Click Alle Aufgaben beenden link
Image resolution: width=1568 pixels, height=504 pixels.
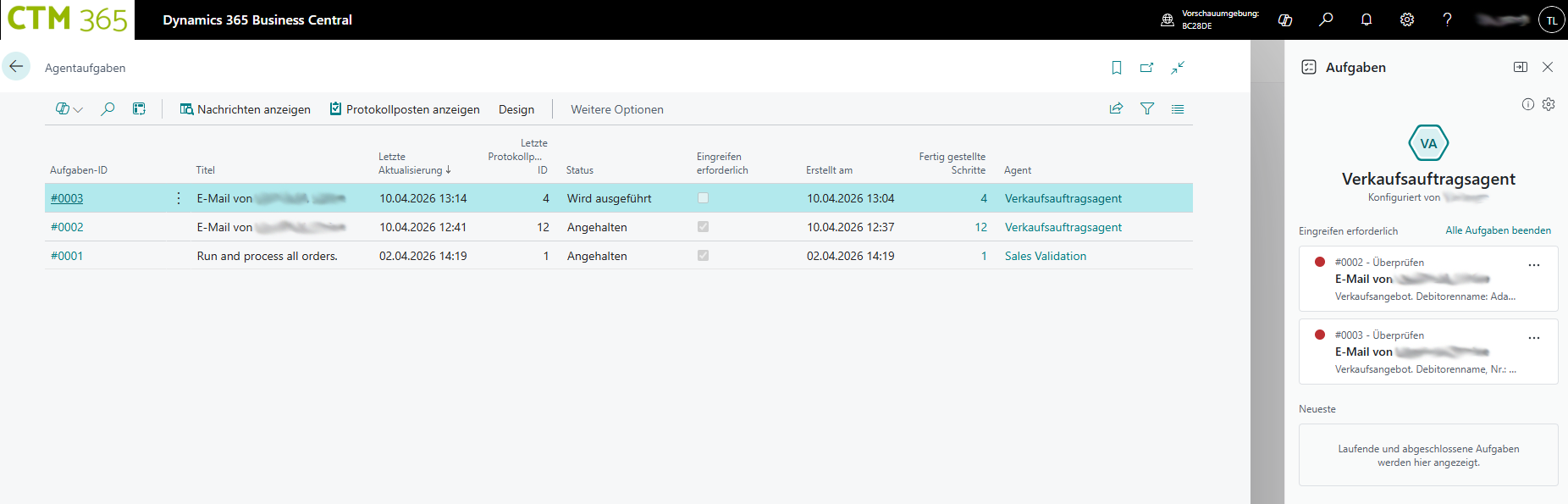(x=1498, y=230)
